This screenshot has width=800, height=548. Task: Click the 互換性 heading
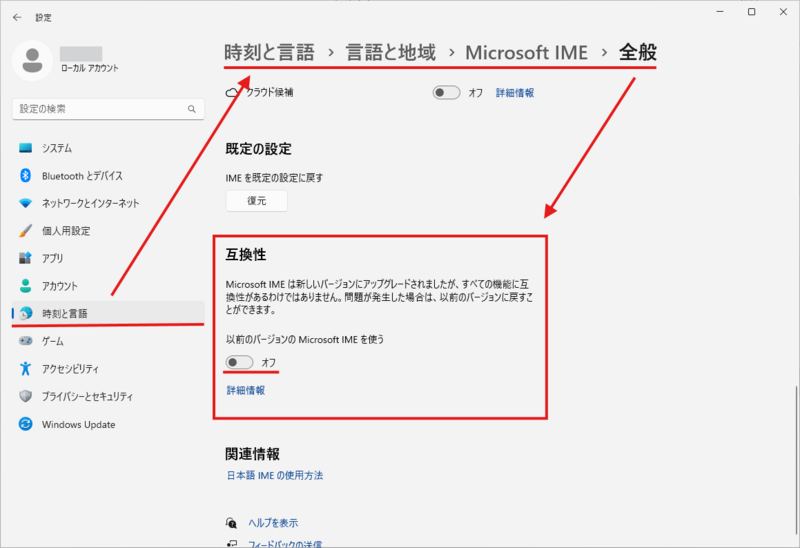(x=246, y=254)
